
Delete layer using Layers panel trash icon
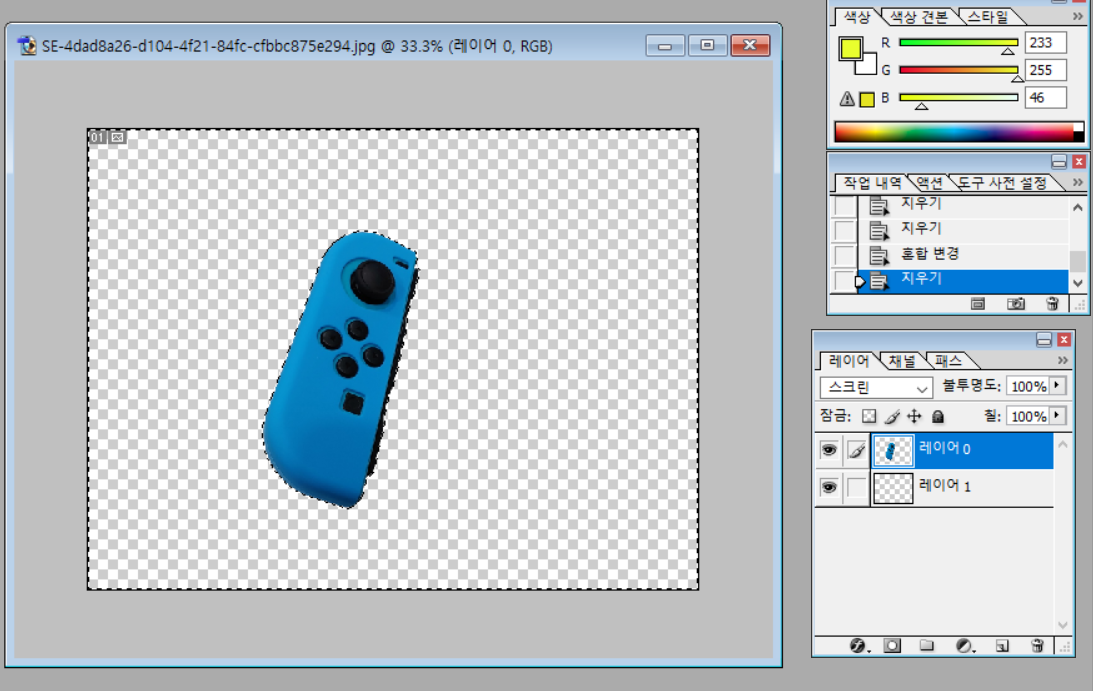point(1037,646)
